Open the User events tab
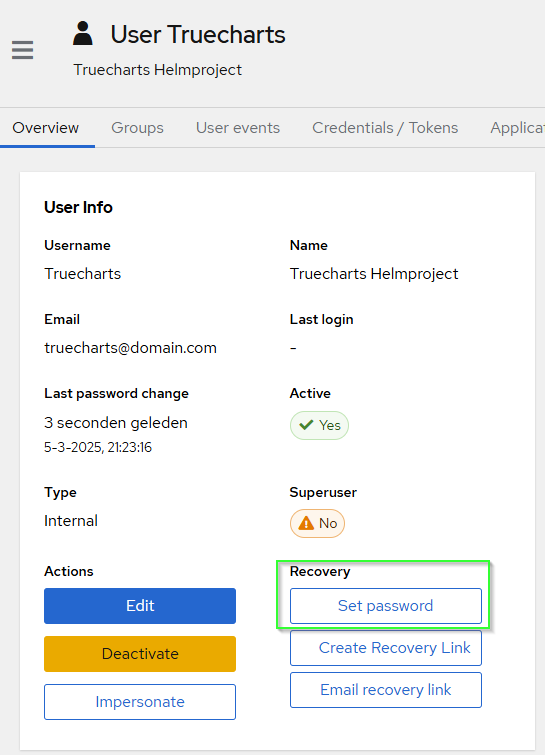Image resolution: width=545 pixels, height=755 pixels. [238, 128]
